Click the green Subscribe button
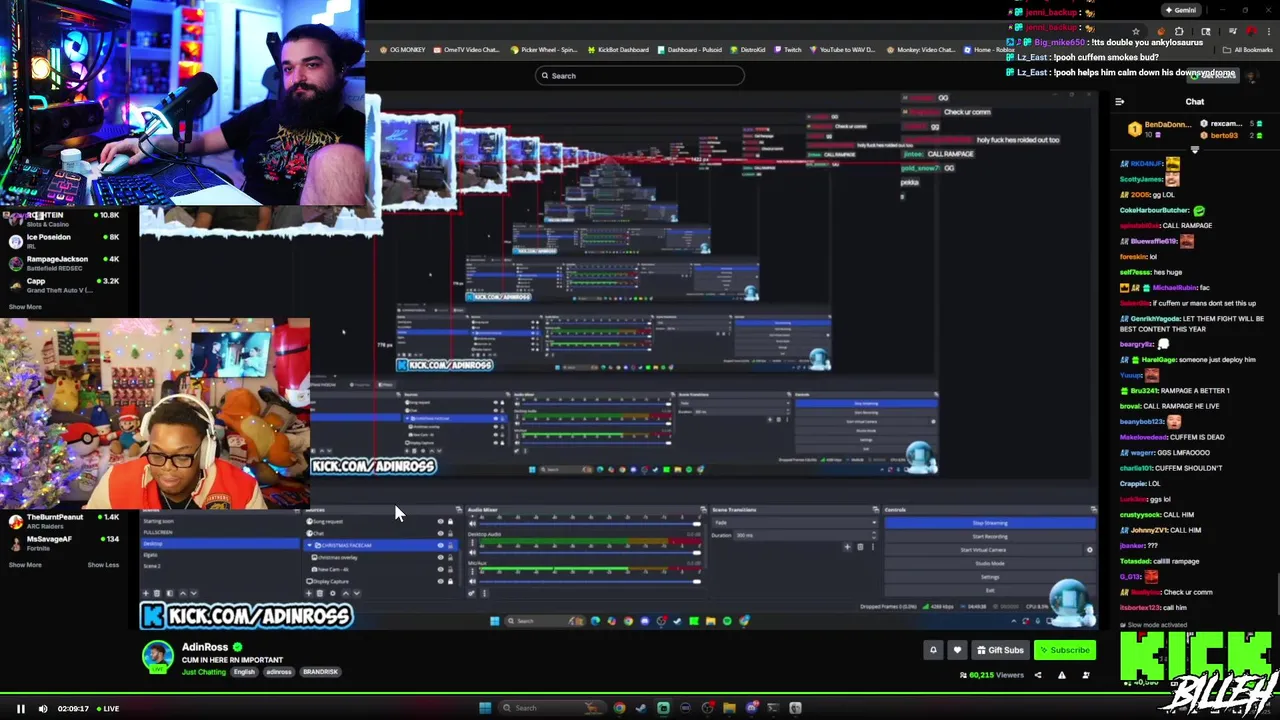 tap(1065, 650)
